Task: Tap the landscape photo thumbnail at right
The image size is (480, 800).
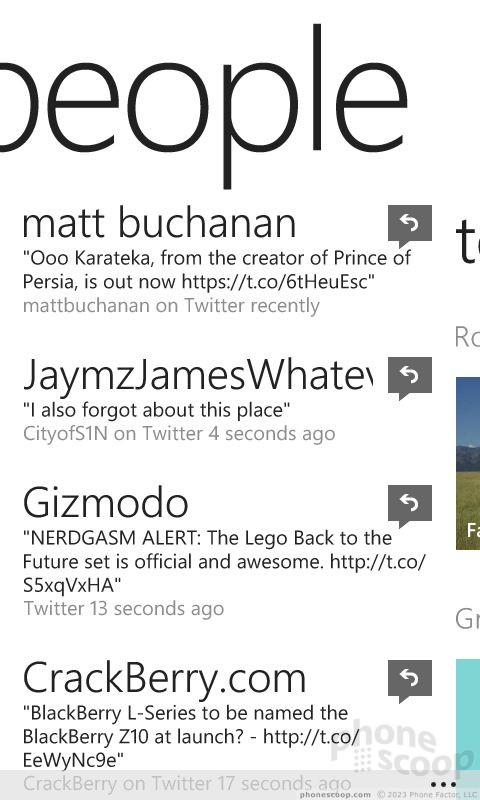Action: [x=468, y=463]
